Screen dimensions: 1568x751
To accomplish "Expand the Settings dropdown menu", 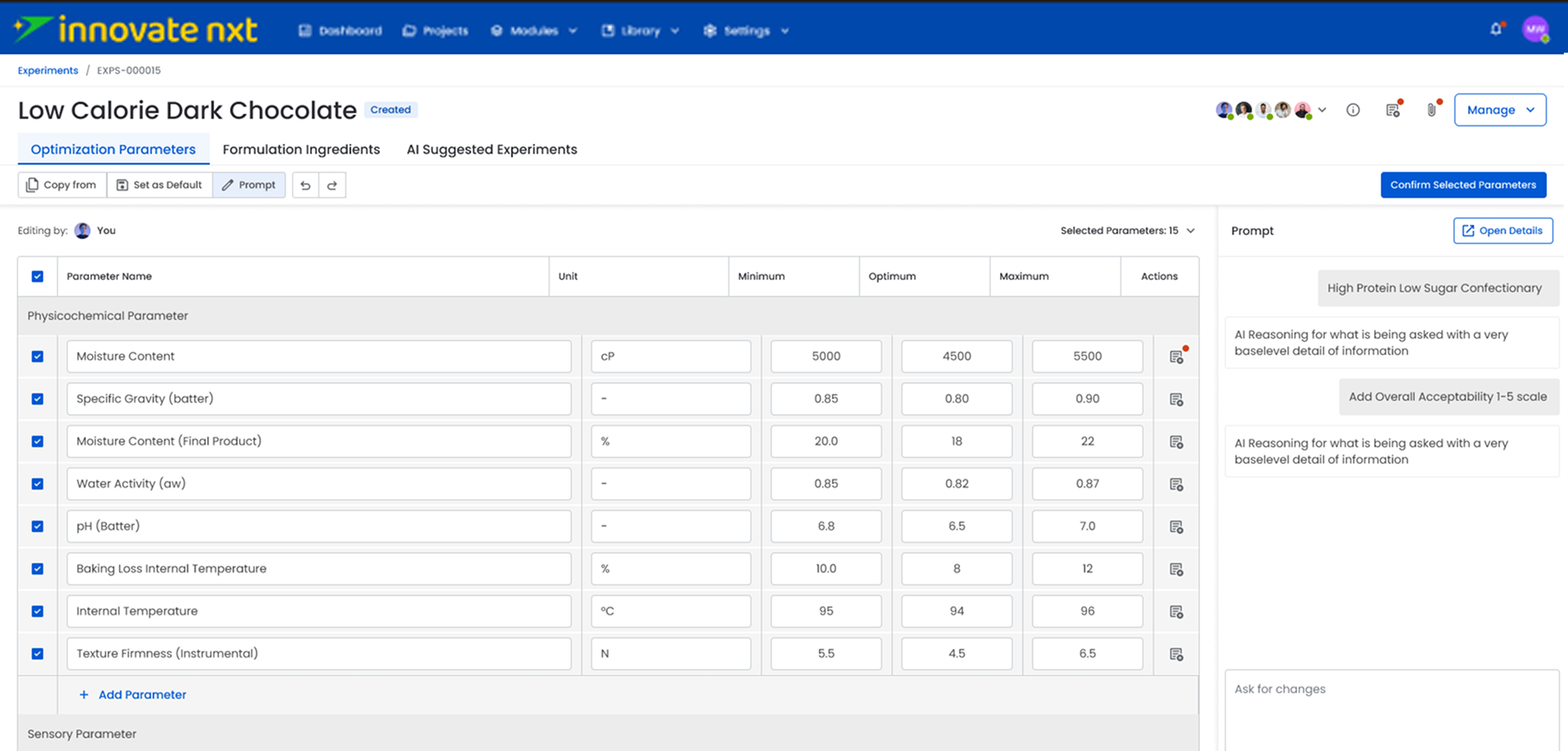I will coord(747,31).
